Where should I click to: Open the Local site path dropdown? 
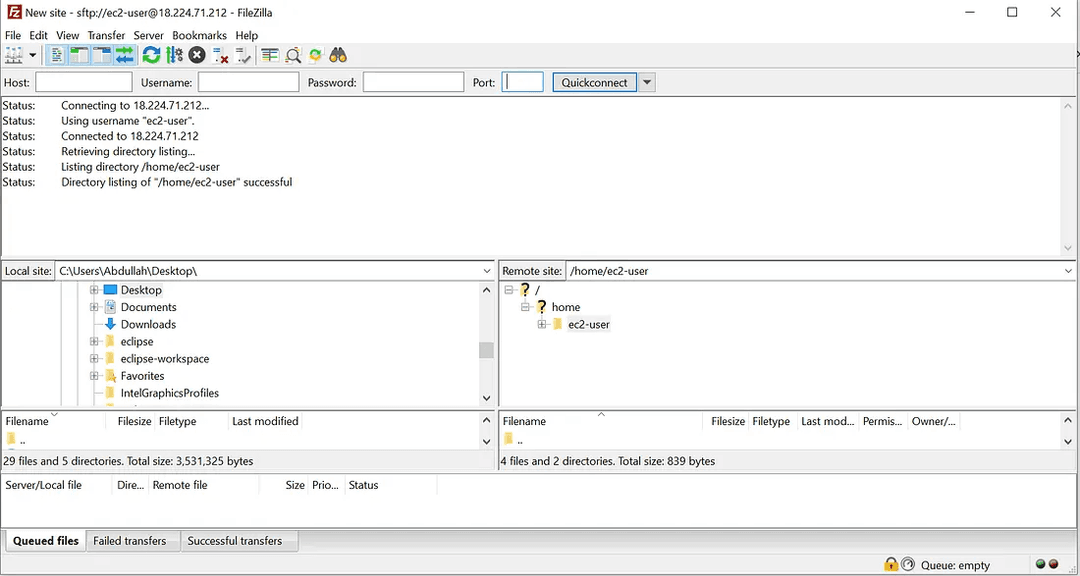pos(487,271)
